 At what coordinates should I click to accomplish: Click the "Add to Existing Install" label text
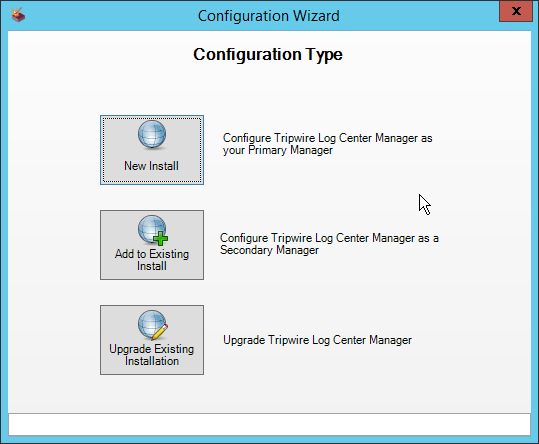(152, 260)
